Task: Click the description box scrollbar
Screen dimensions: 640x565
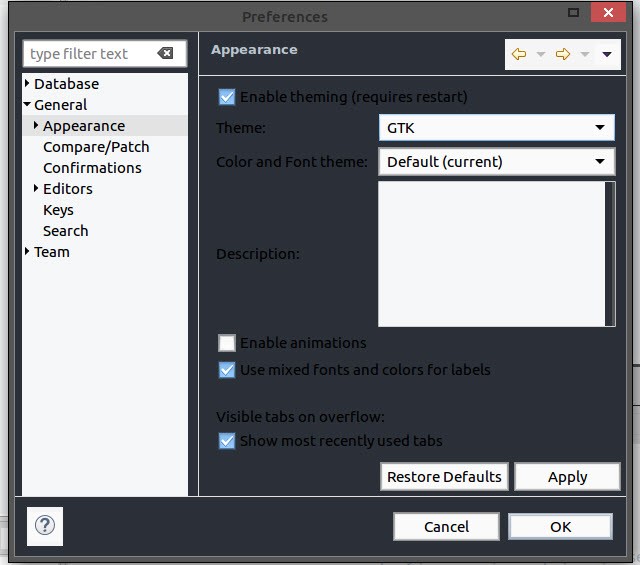Action: click(610, 254)
